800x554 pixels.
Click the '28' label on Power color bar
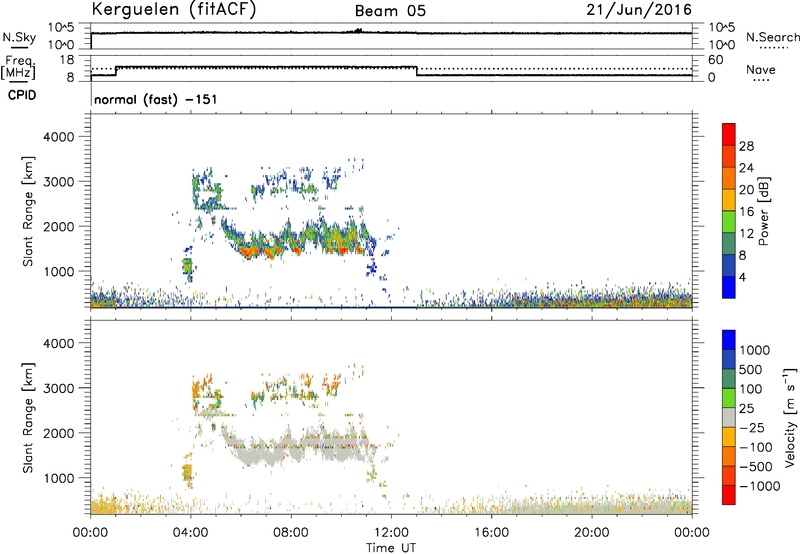[746, 146]
